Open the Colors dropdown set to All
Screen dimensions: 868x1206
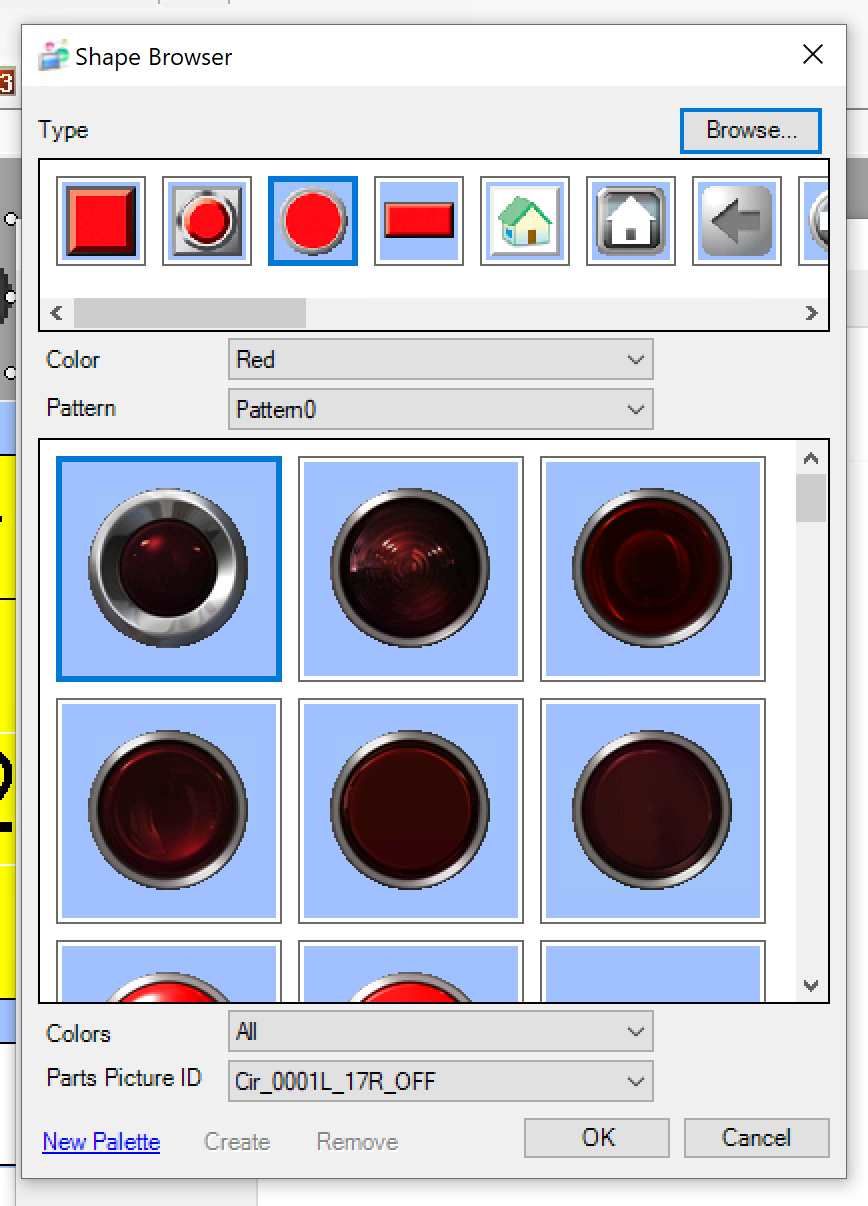tap(440, 1031)
